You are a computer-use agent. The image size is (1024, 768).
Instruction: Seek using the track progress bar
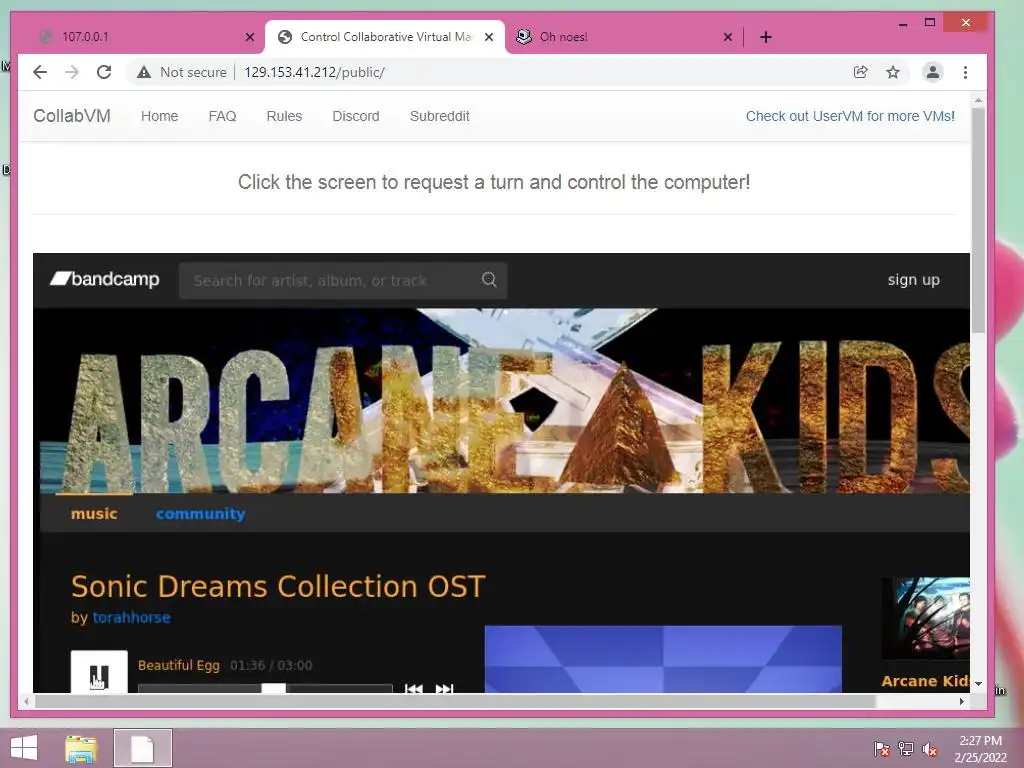pos(264,688)
